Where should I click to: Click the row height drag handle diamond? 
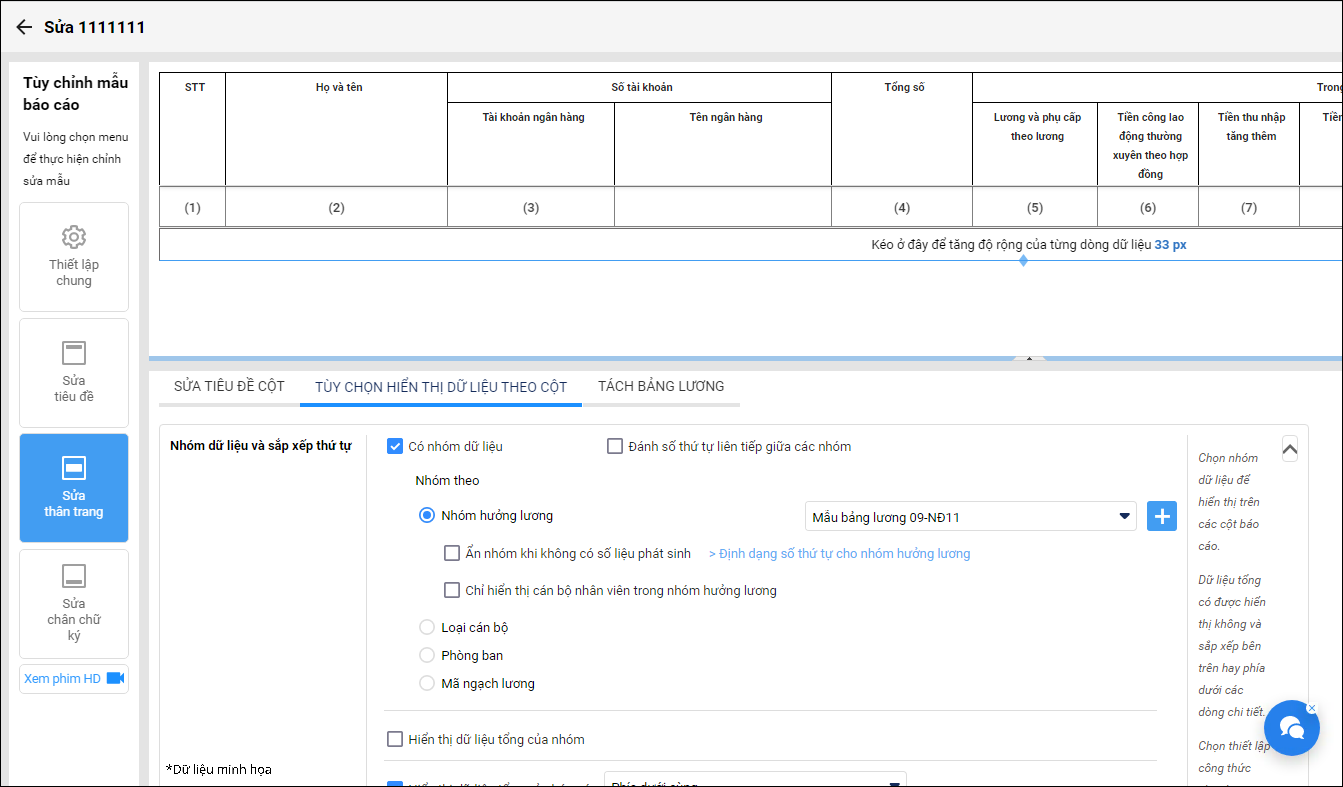(x=1023, y=260)
